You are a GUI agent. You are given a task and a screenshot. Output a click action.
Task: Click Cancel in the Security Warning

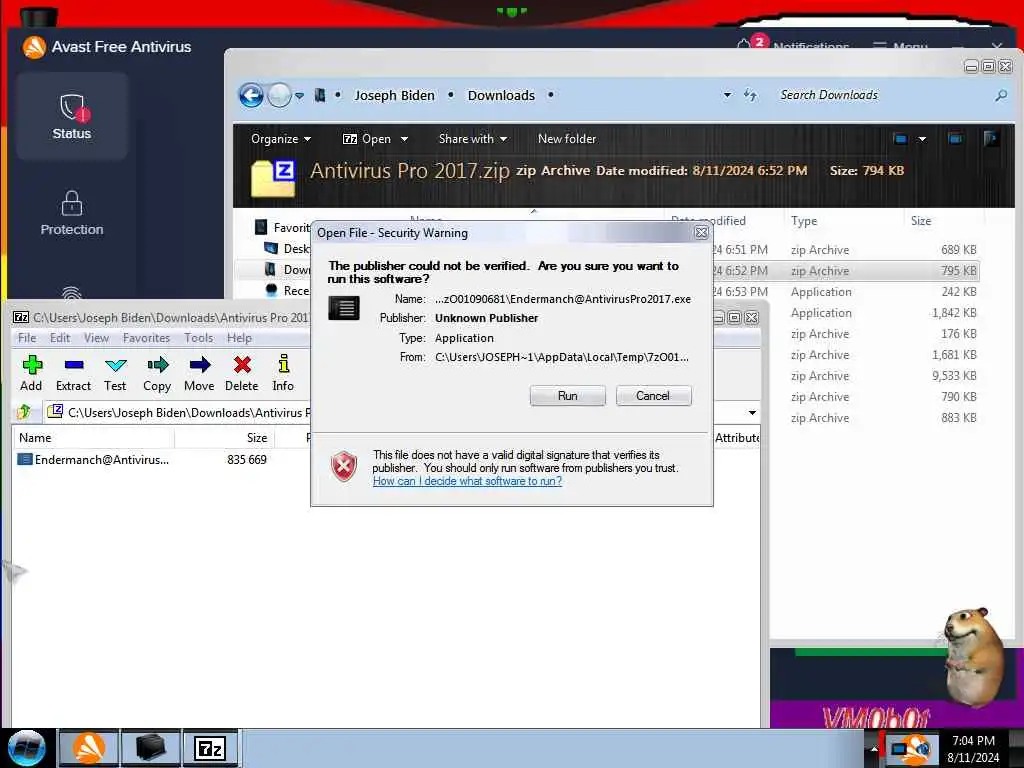coord(653,396)
